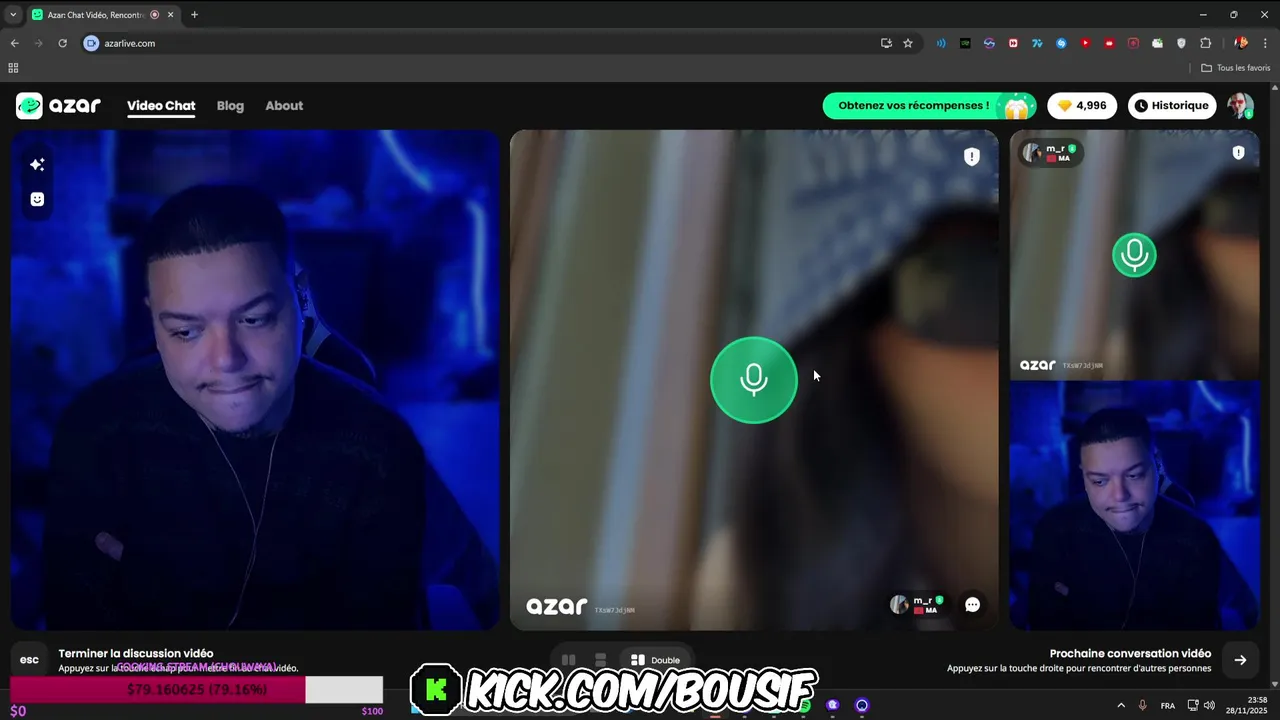Click the microphone icon in system tray
The width and height of the screenshot is (1280, 720).
click(1143, 705)
